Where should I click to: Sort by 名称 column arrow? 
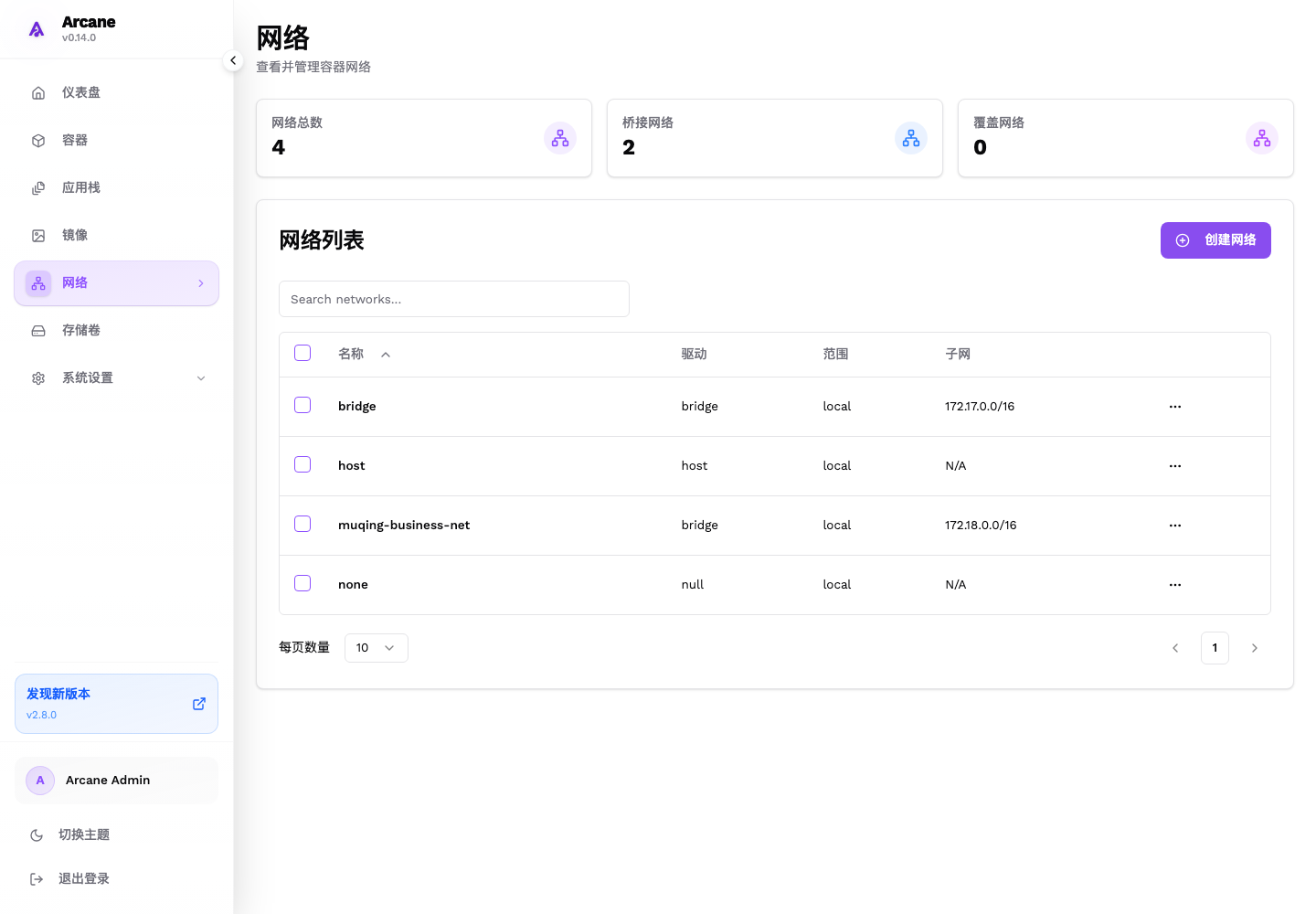point(386,355)
